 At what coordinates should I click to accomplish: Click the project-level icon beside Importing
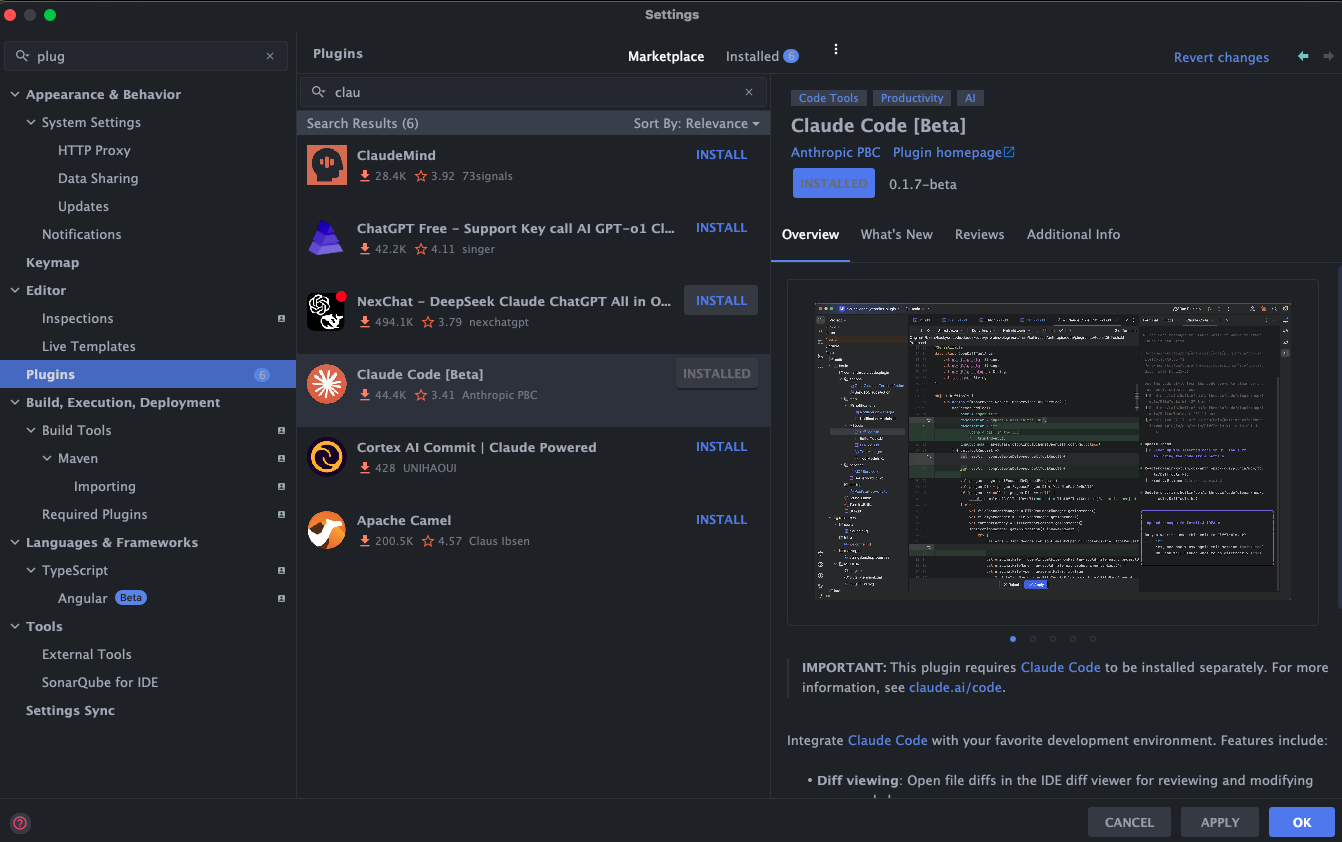[x=281, y=487]
